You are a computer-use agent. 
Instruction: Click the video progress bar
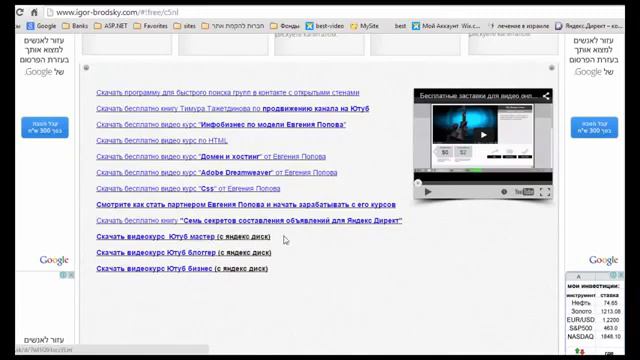[483, 182]
